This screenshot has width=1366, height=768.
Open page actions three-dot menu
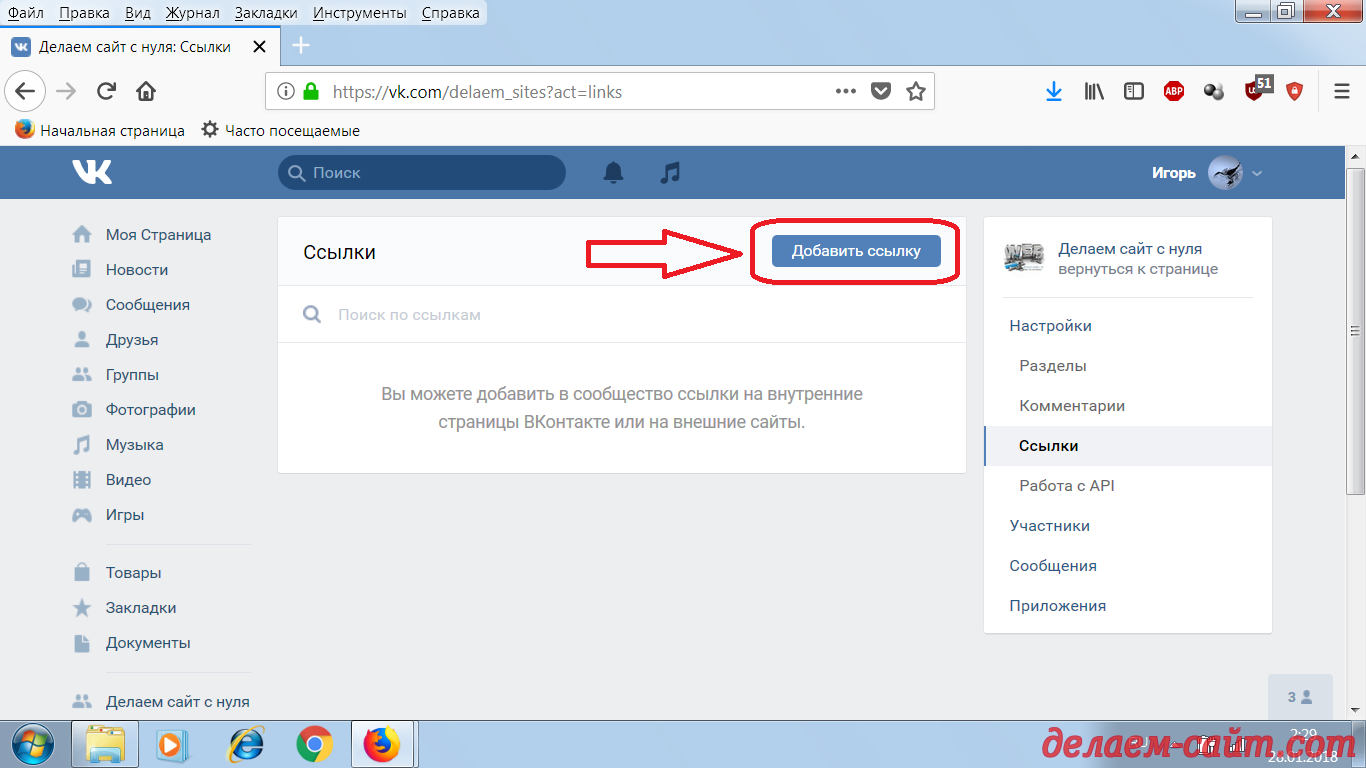(846, 91)
